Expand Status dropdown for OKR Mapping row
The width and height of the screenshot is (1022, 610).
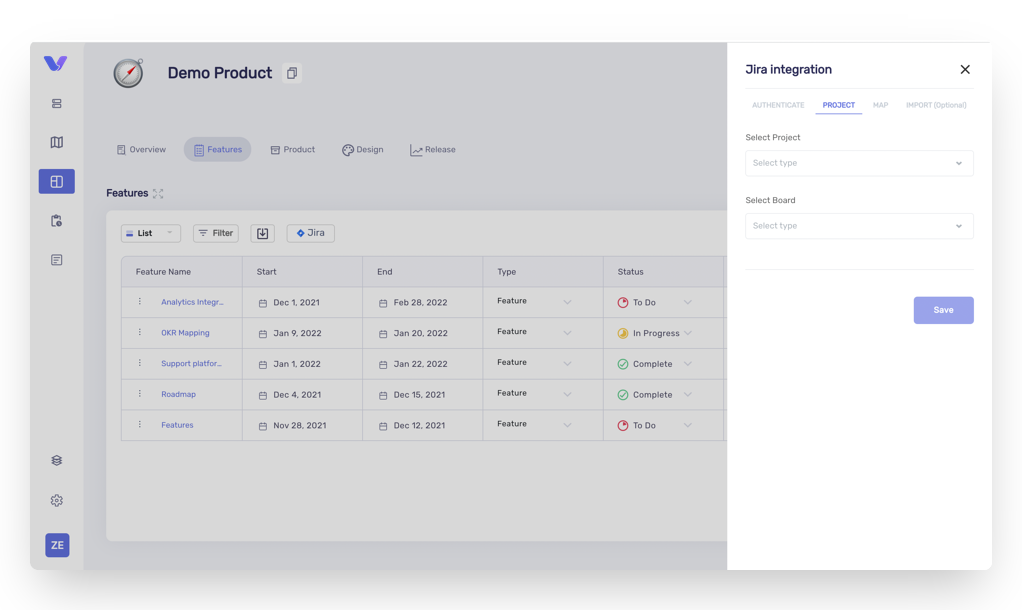click(x=688, y=333)
